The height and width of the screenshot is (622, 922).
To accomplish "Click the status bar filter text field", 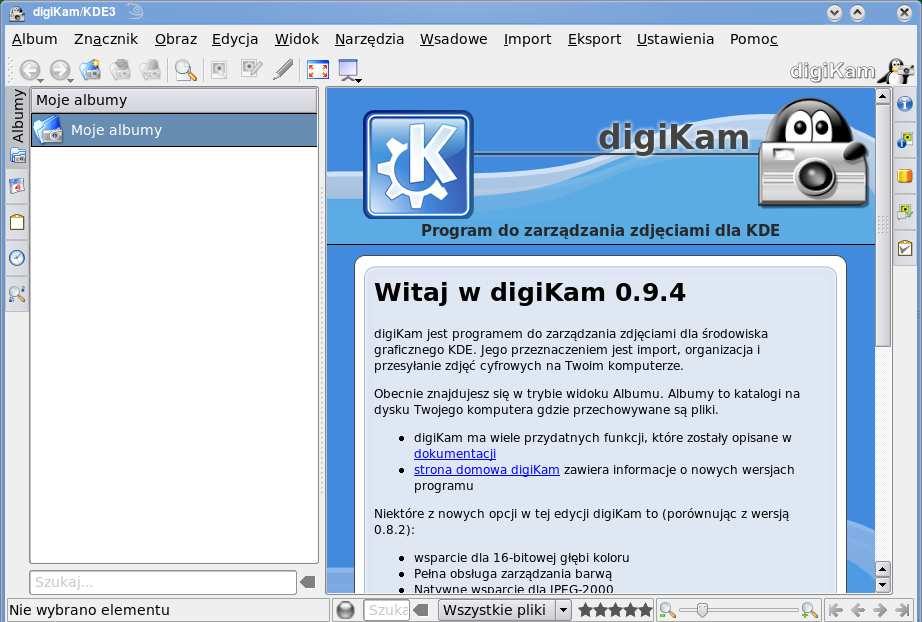I will (386, 610).
